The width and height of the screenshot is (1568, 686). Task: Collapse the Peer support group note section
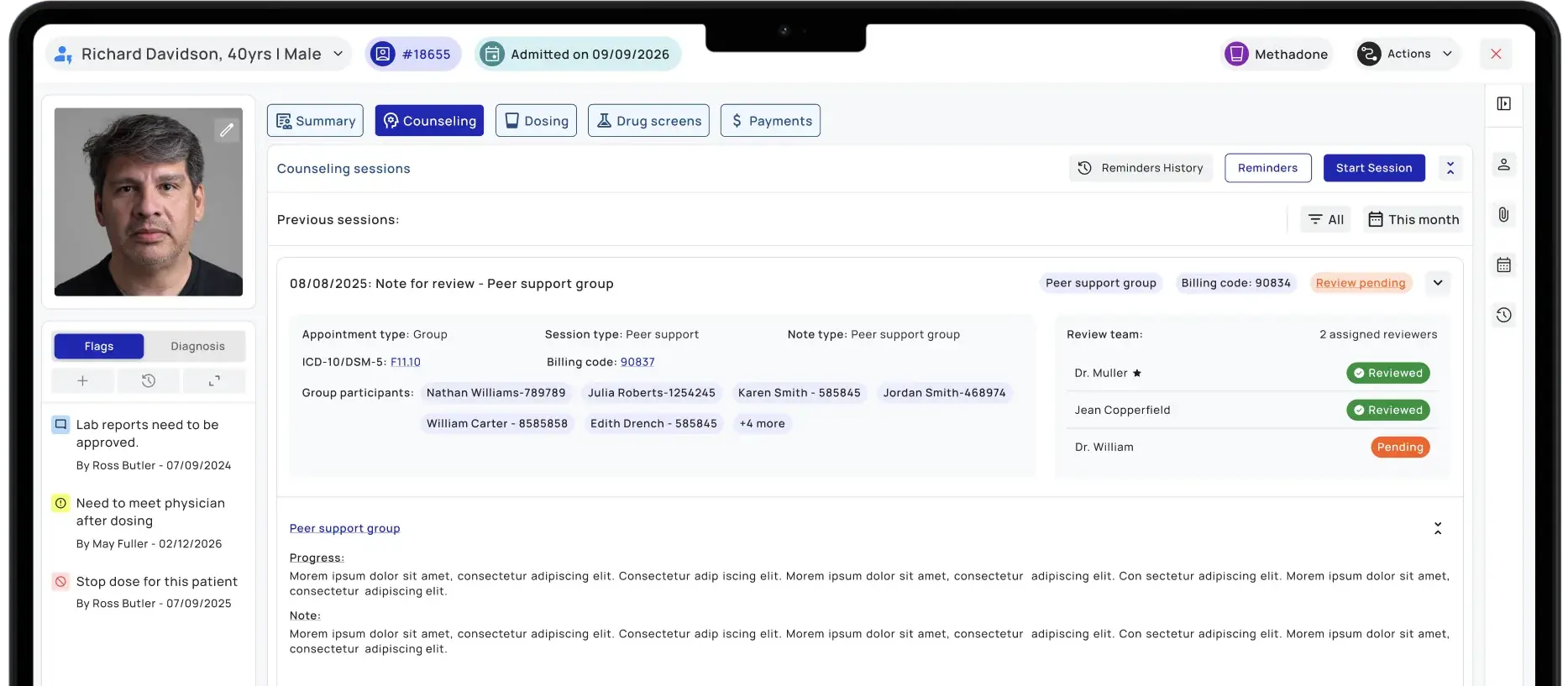click(1438, 528)
